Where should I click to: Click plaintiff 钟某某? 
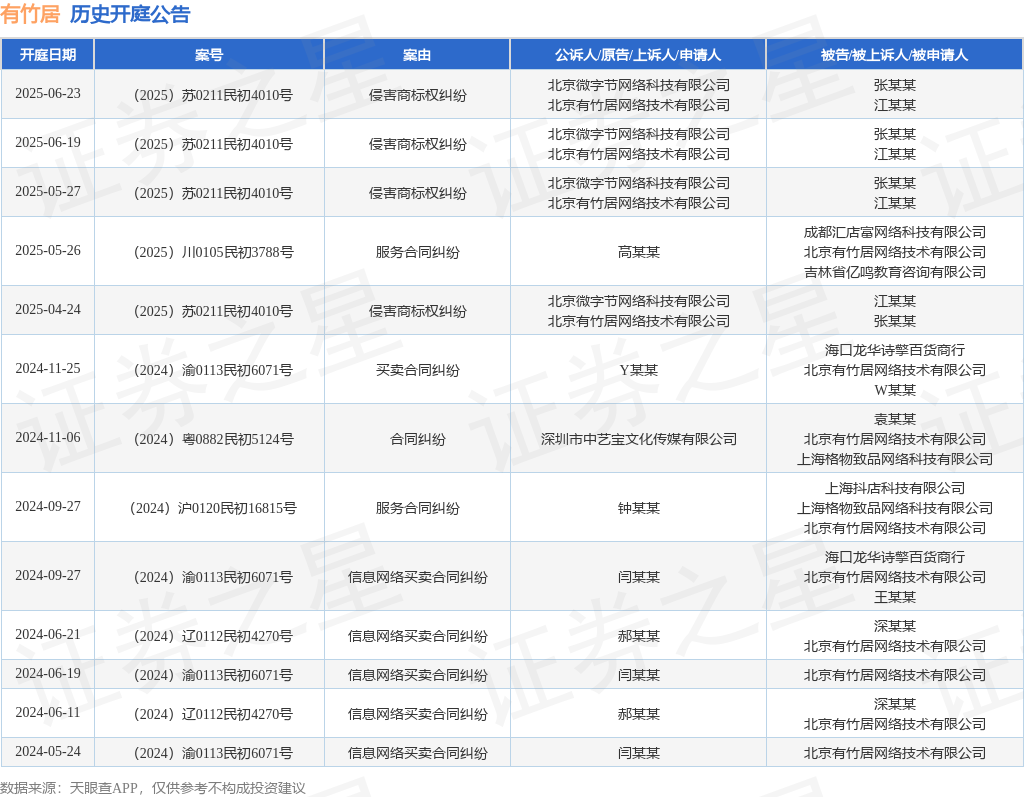(639, 508)
